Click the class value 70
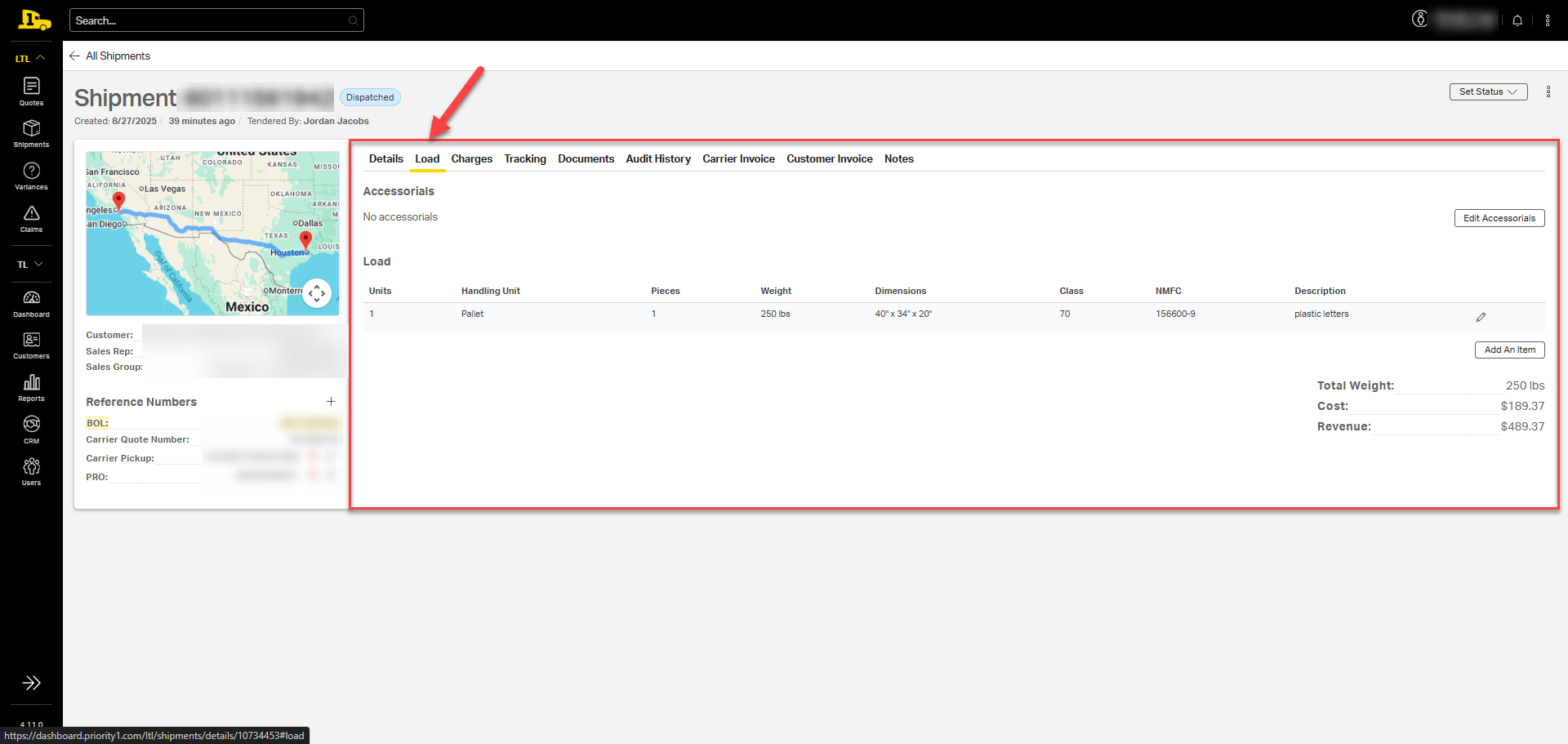1568x744 pixels. (x=1065, y=314)
